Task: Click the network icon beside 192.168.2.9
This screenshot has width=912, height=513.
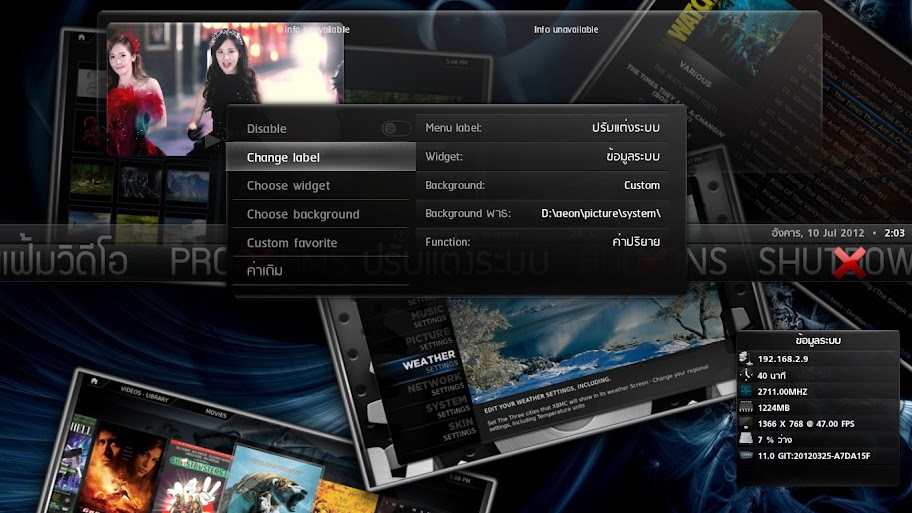Action: (x=746, y=359)
